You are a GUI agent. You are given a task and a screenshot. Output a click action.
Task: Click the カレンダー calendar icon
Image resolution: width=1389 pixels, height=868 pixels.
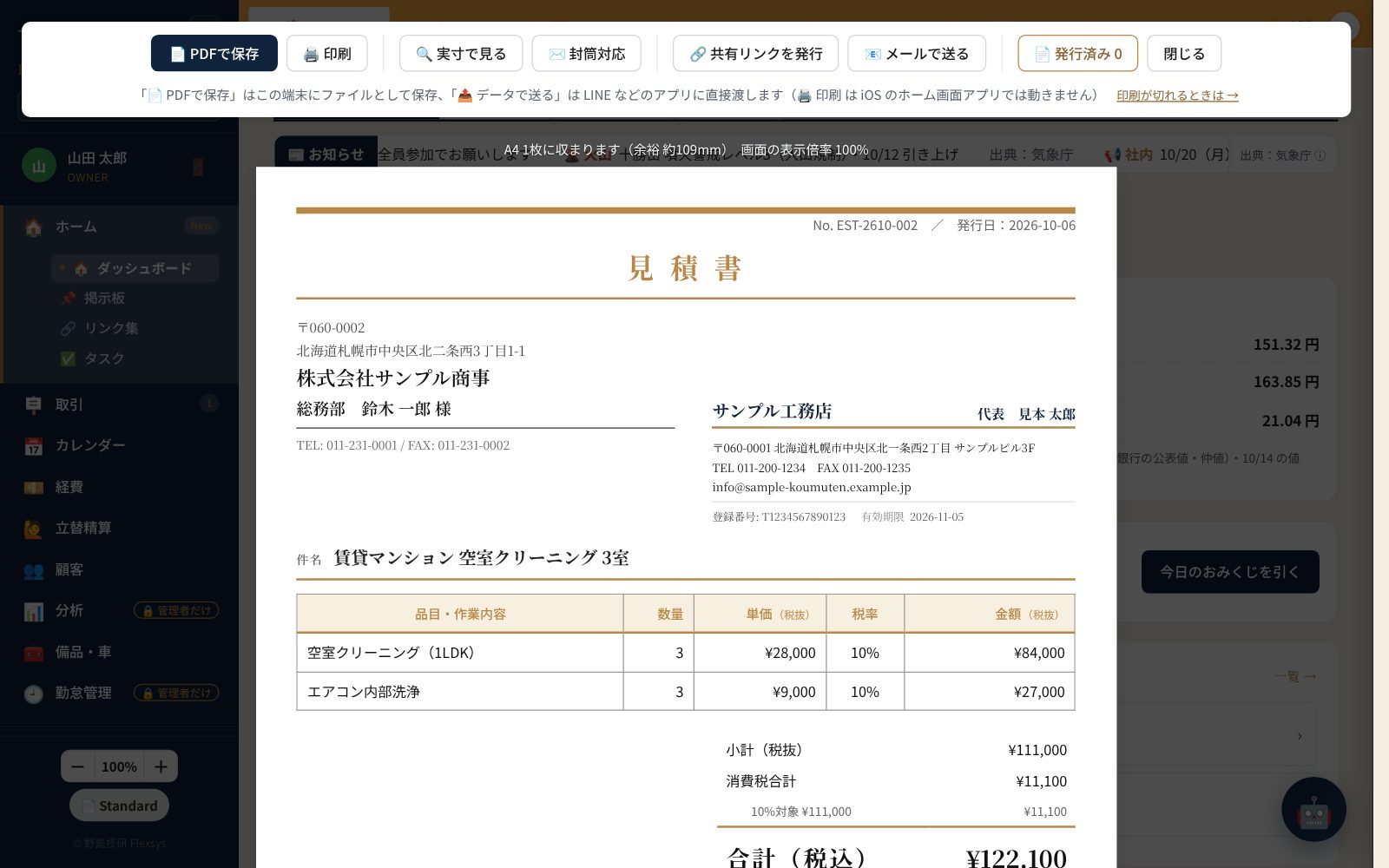34,446
